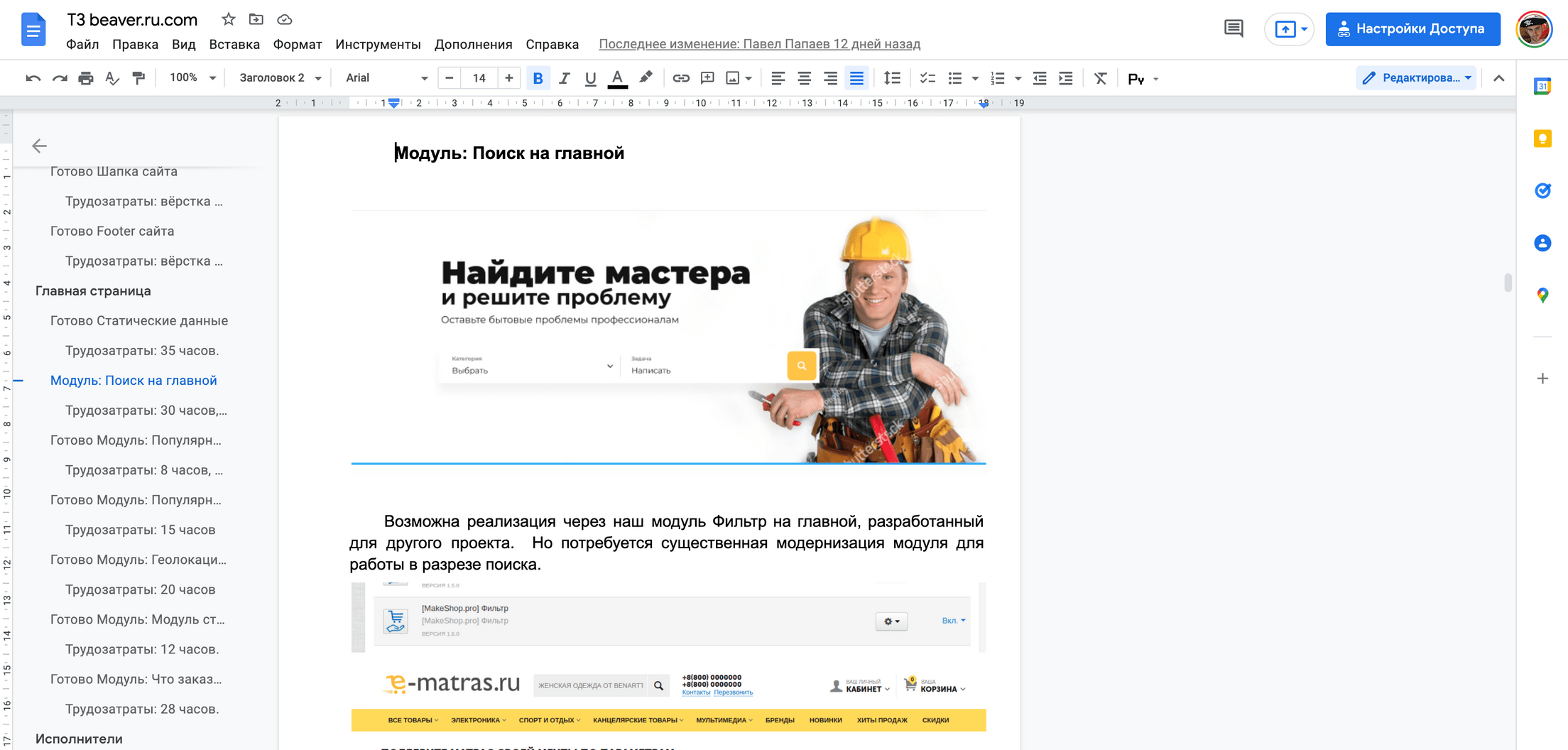Open numbered list style dropdown
This screenshot has height=750, width=1568.
1018,79
